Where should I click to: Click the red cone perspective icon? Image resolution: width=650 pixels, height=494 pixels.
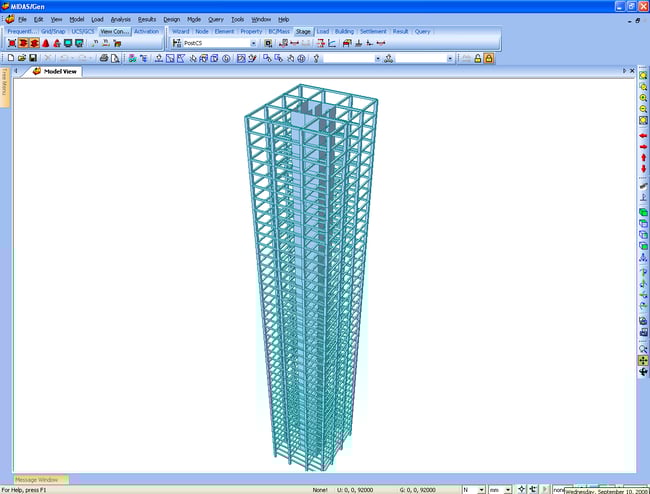click(46, 43)
